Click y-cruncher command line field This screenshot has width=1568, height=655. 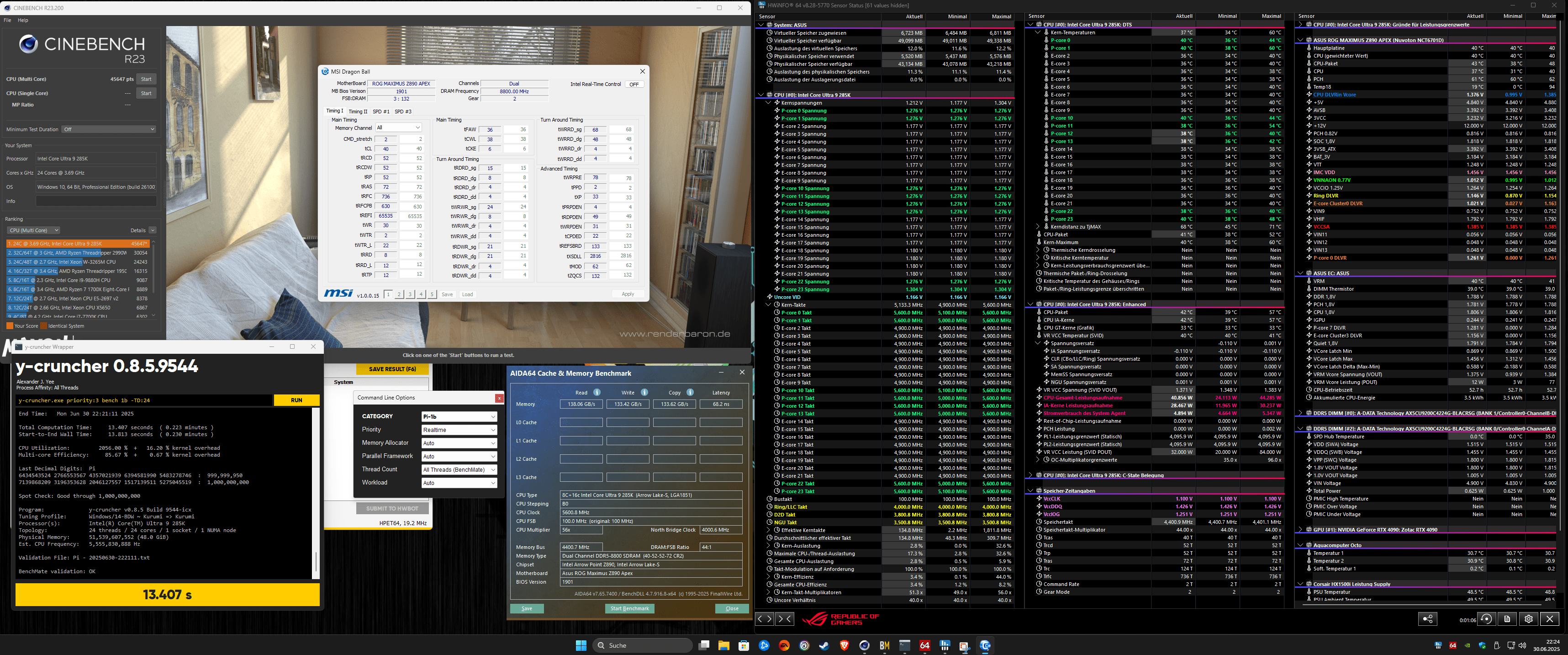[x=144, y=400]
